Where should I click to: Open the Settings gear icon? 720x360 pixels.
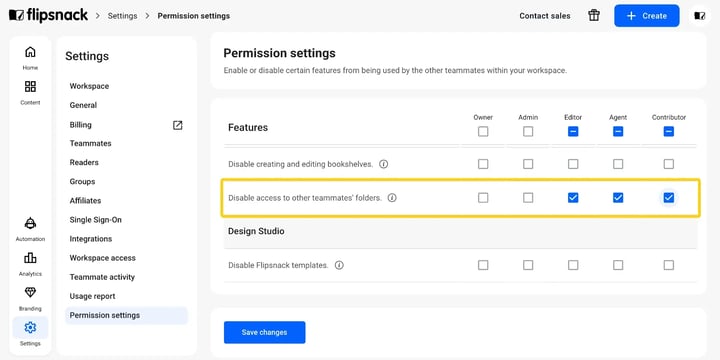(x=30, y=327)
